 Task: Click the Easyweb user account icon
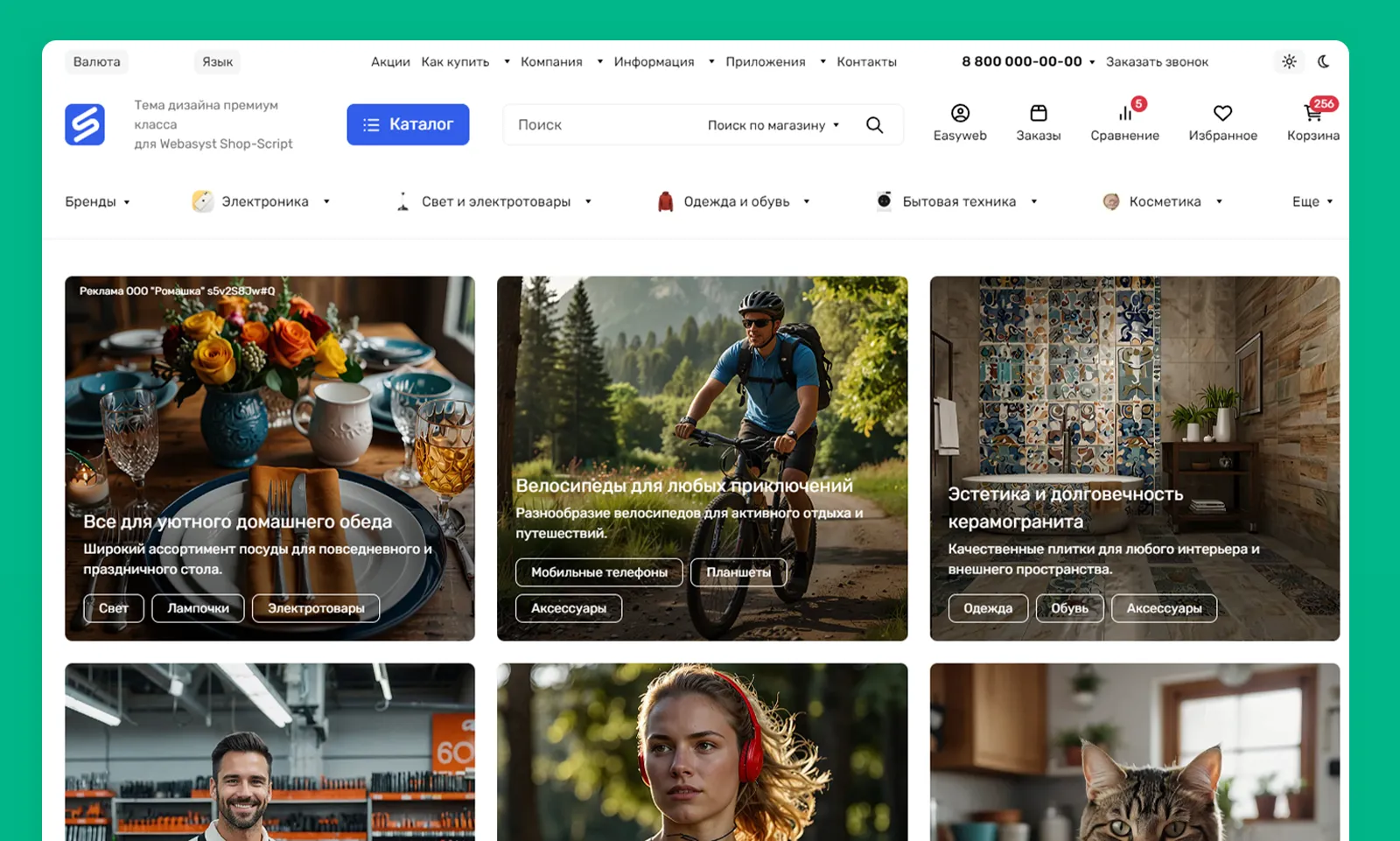960,114
